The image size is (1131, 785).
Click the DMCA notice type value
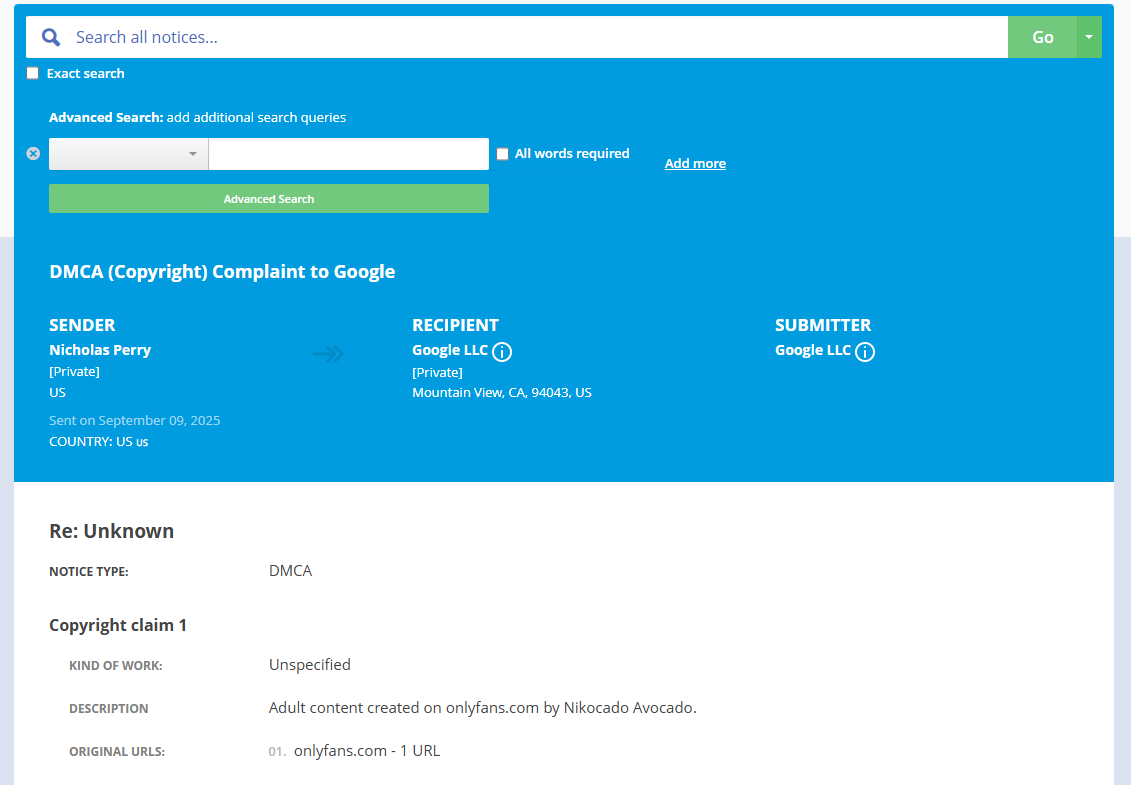click(x=291, y=571)
